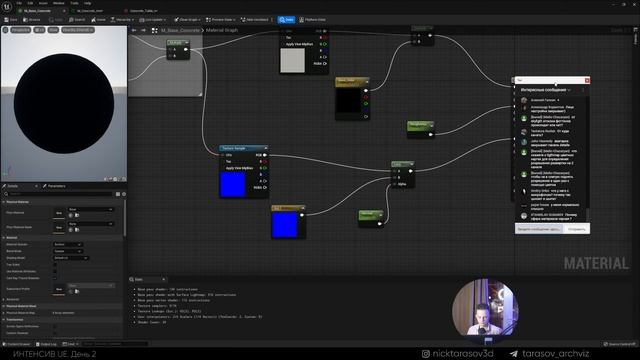Open the Preview State toolbar dropdown
640x360 pixels.
[221, 20]
